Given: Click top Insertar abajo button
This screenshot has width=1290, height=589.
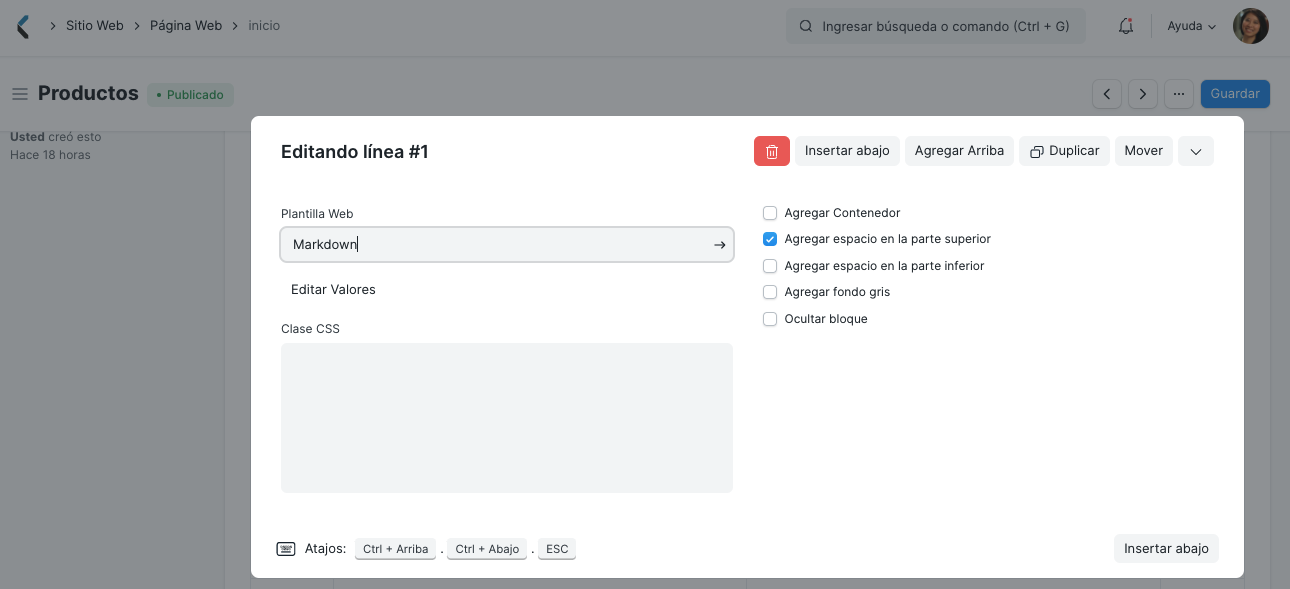Looking at the screenshot, I should [x=847, y=151].
